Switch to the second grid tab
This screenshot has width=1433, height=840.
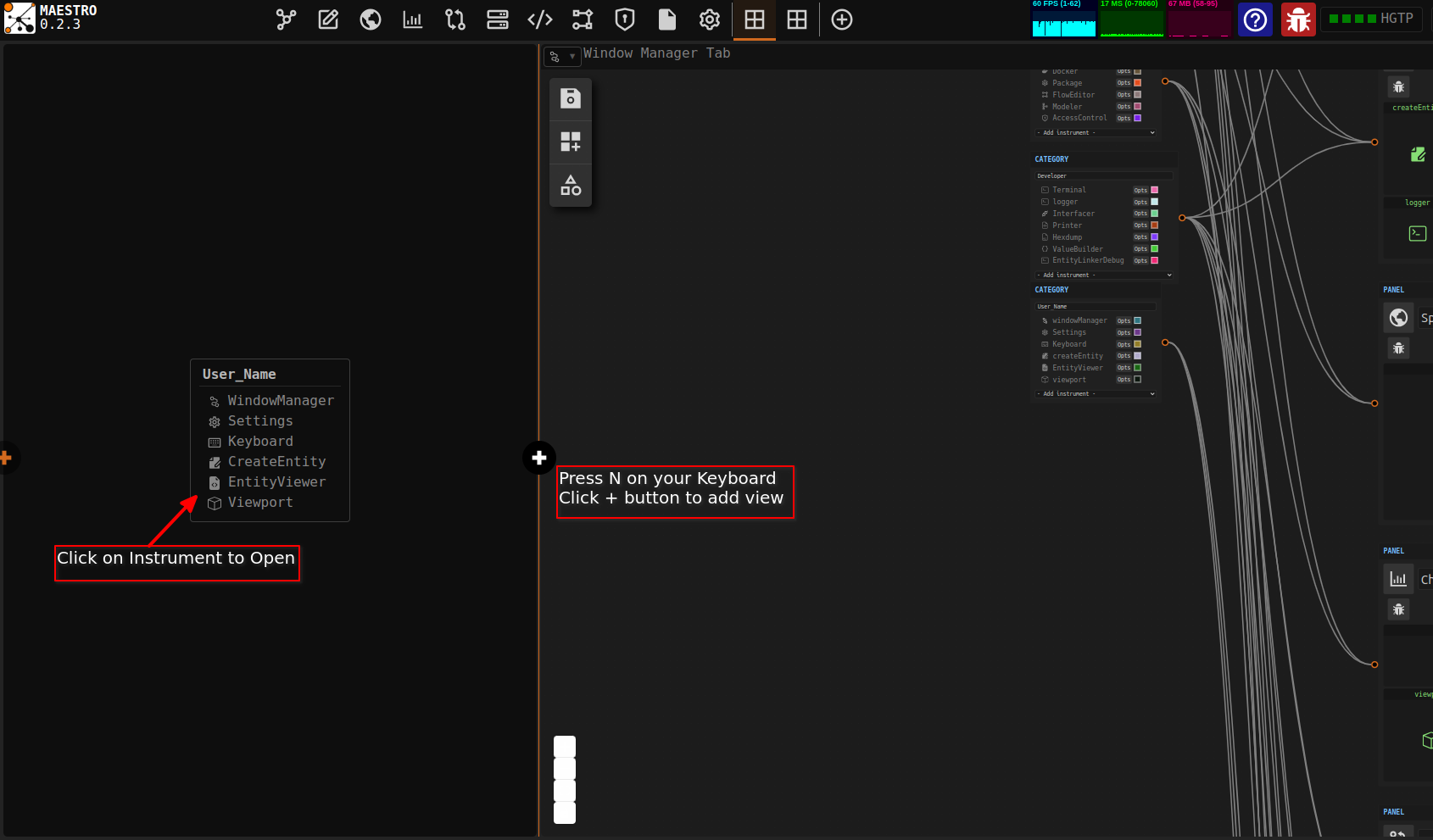797,19
